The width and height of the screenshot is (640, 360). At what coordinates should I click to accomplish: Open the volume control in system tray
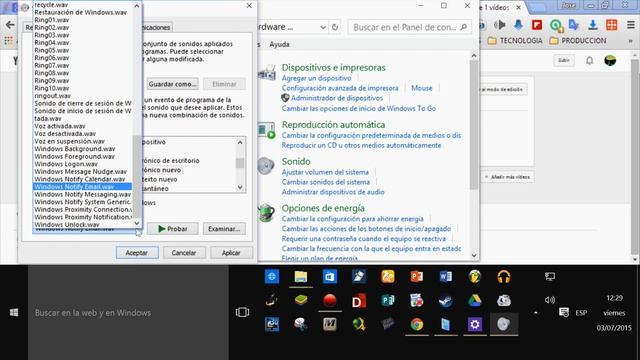pyautogui.click(x=550, y=300)
